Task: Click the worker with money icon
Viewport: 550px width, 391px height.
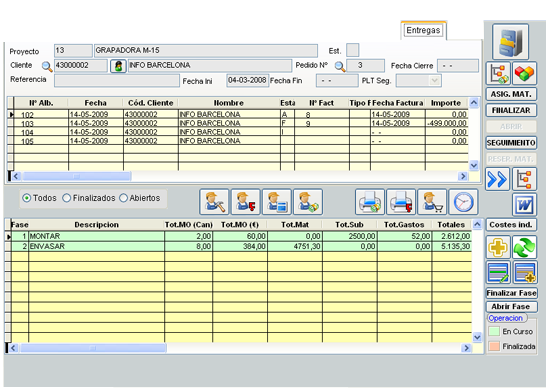Action: (308, 202)
